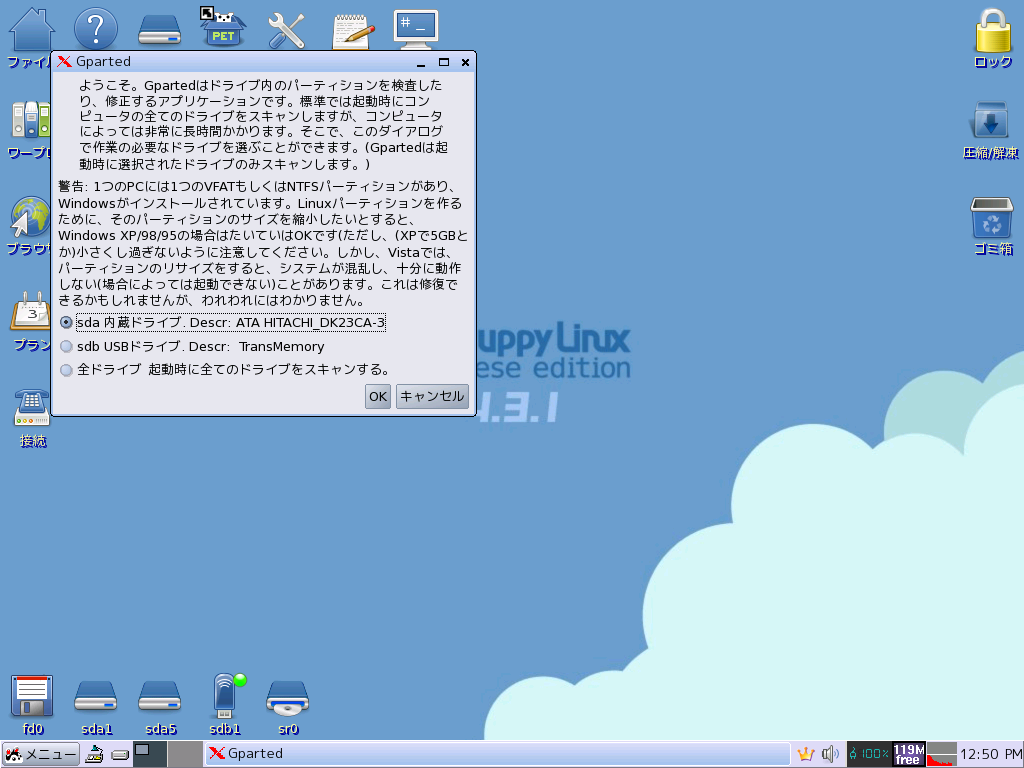Launch the terminal console desktop icon

(x=416, y=29)
